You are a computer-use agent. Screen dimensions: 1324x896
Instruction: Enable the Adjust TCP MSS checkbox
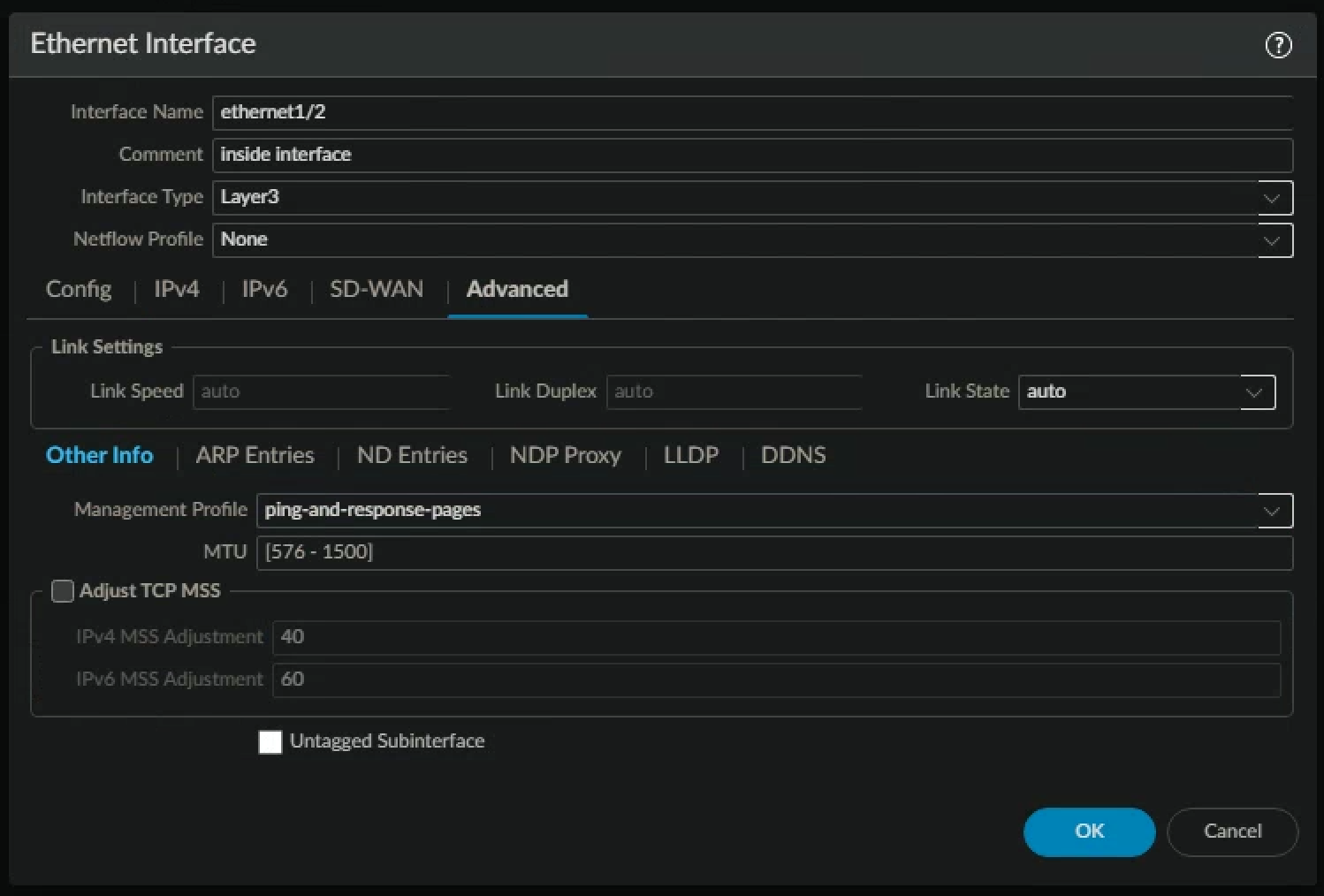(62, 591)
